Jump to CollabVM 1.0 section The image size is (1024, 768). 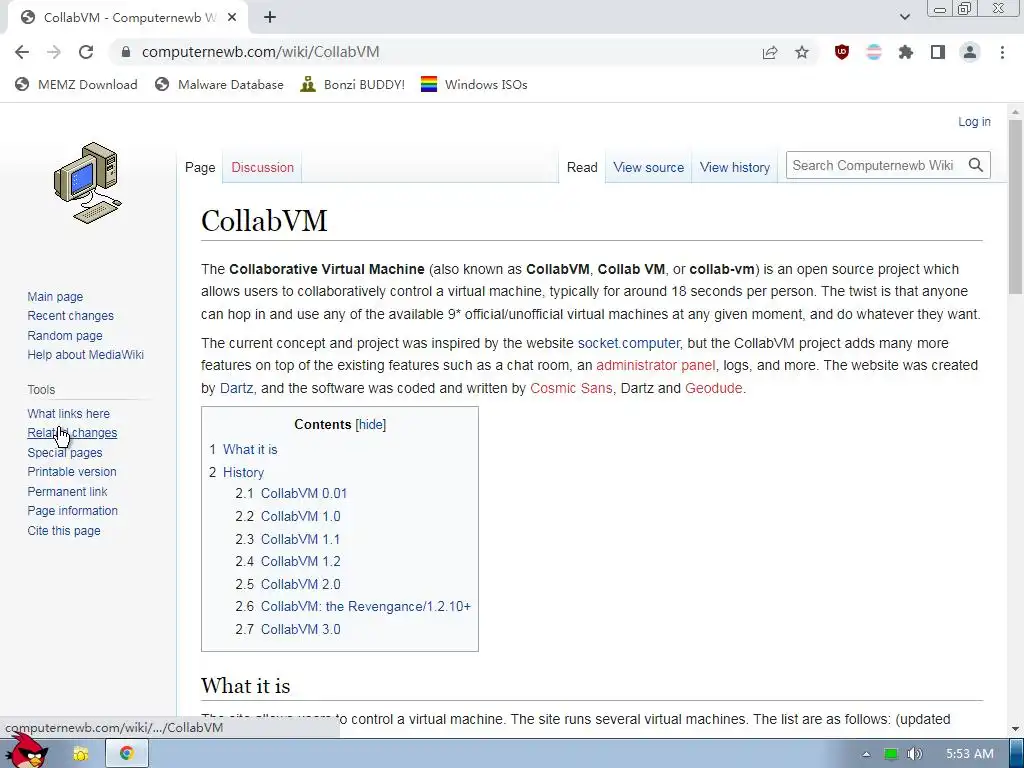click(x=300, y=517)
